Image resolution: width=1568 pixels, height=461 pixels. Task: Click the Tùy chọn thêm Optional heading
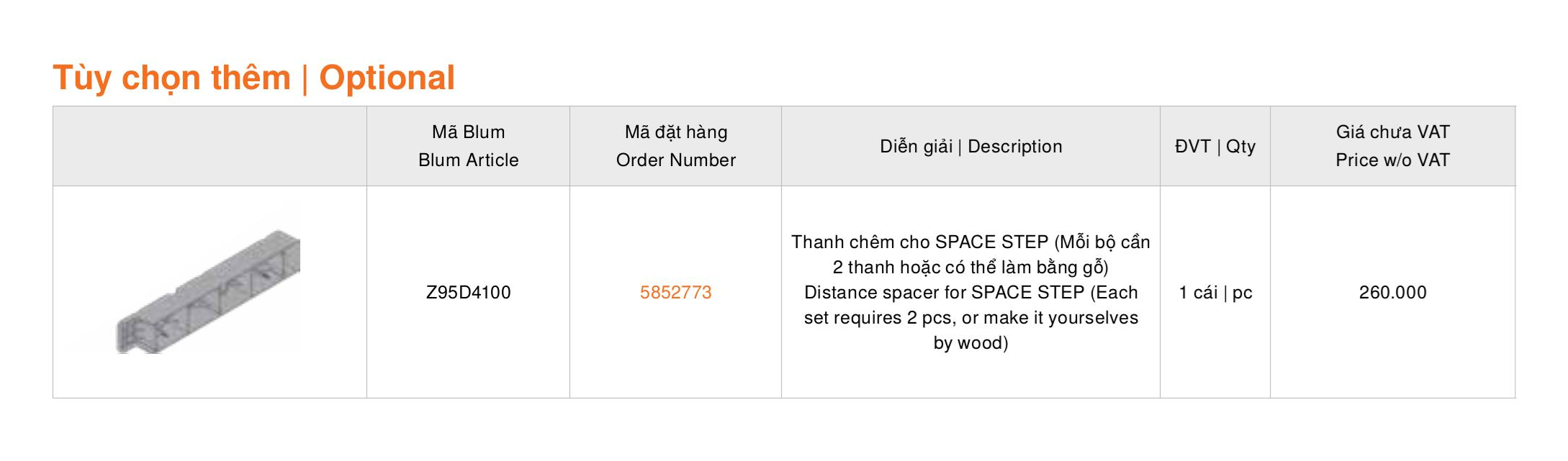253,78
